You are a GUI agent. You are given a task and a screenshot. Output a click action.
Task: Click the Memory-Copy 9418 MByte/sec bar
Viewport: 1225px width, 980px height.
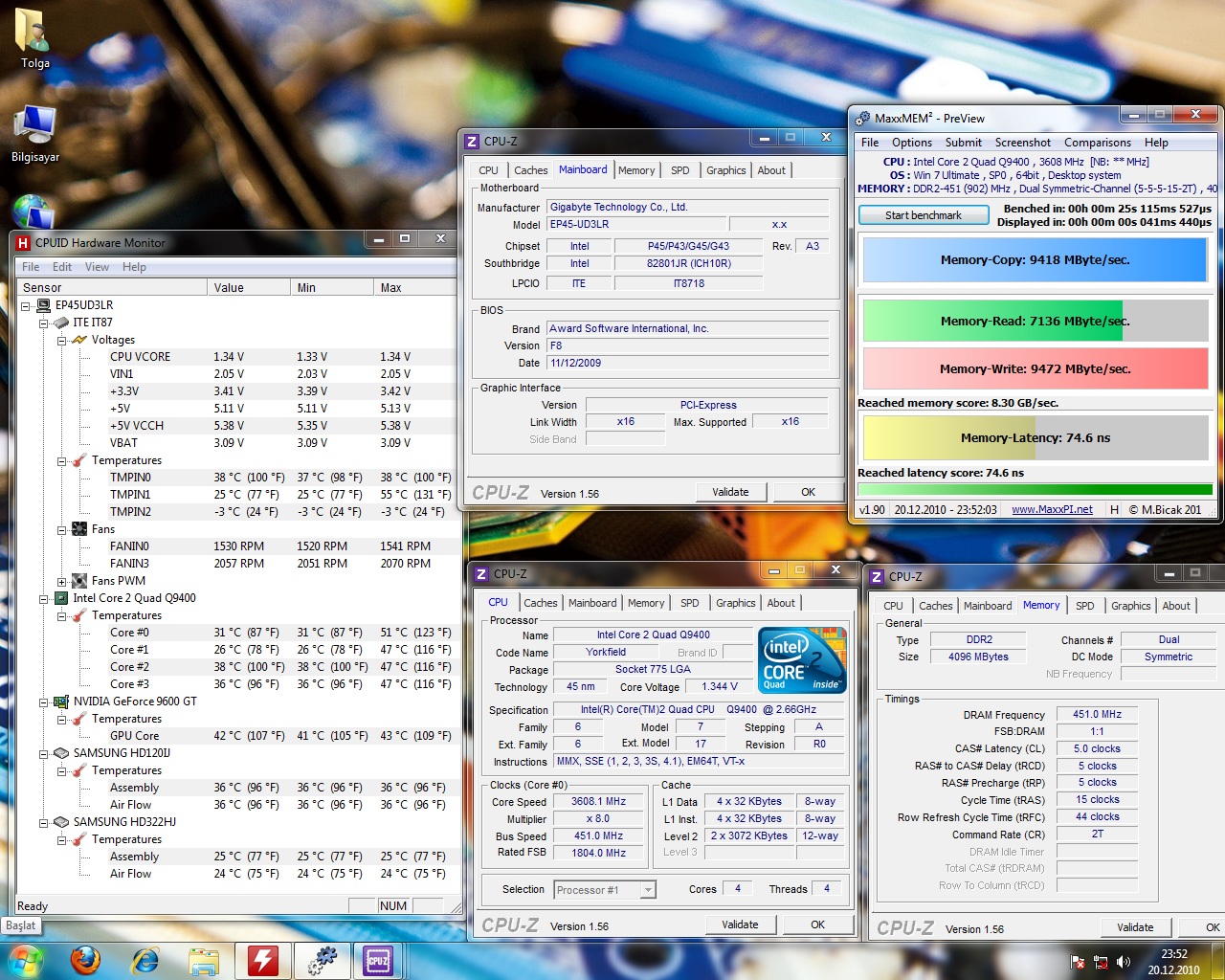(1035, 260)
